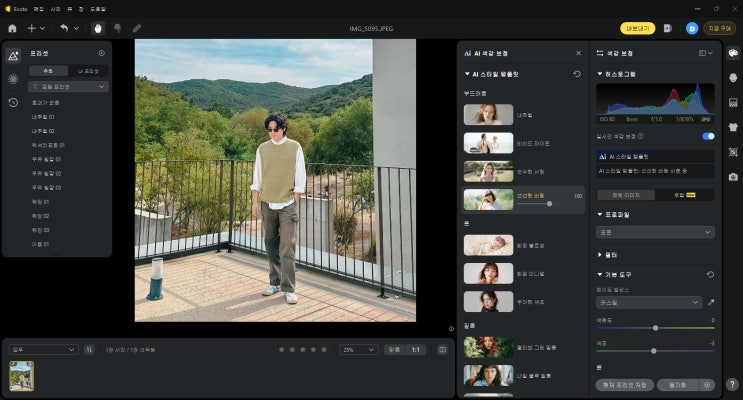
Task: Open the blue D account avatar
Action: click(692, 28)
